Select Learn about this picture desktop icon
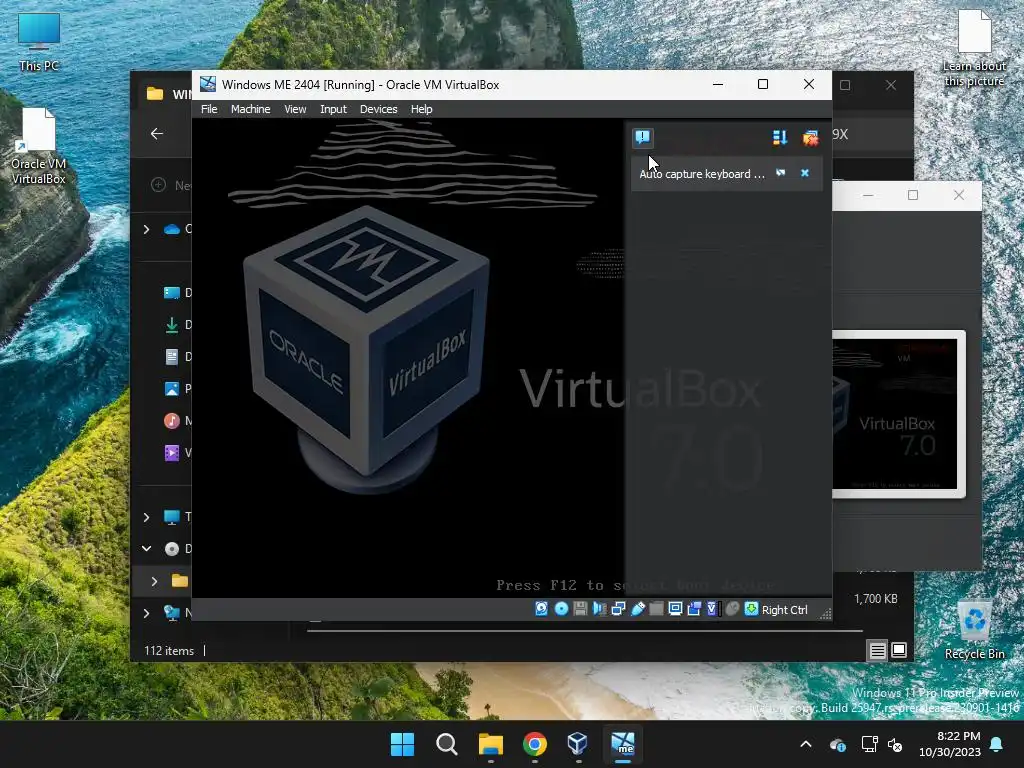 tap(974, 48)
